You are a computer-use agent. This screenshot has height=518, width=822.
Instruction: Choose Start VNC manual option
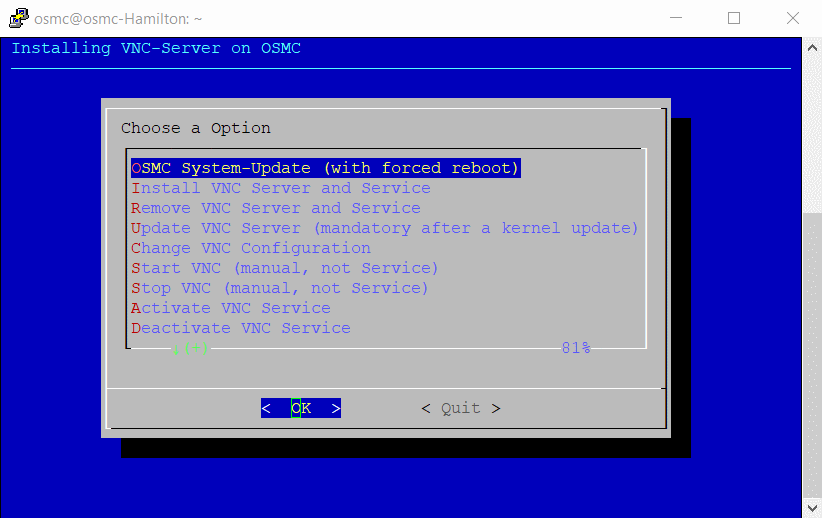click(285, 268)
